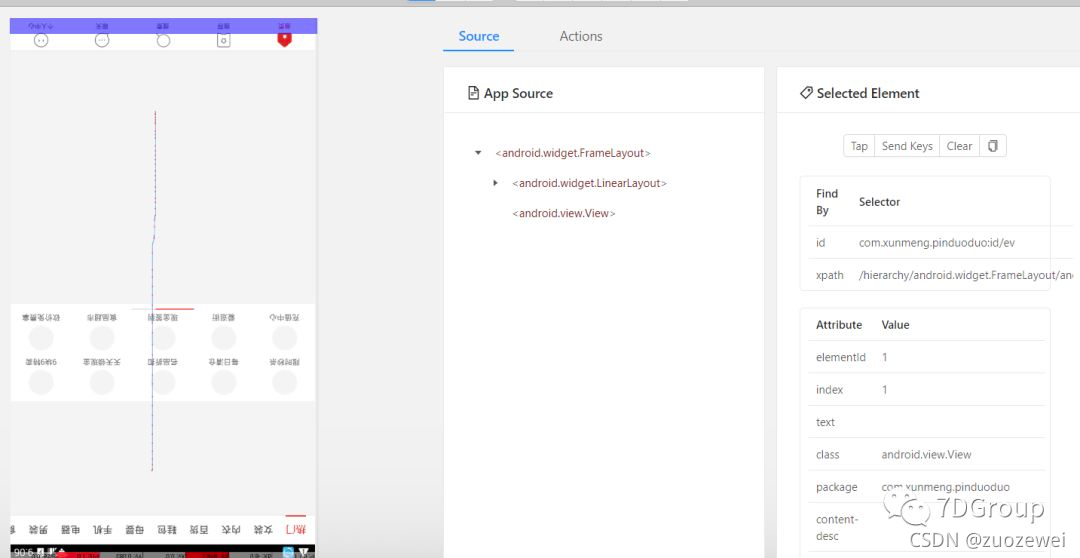The image size is (1080, 558).
Task: Tap the 推荐 square icon in device screenshot
Action: click(224, 41)
